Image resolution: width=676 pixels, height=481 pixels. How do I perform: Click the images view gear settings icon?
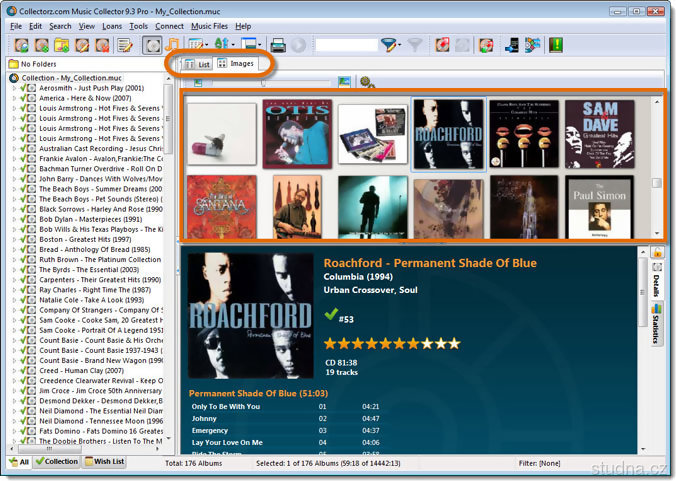coord(367,82)
